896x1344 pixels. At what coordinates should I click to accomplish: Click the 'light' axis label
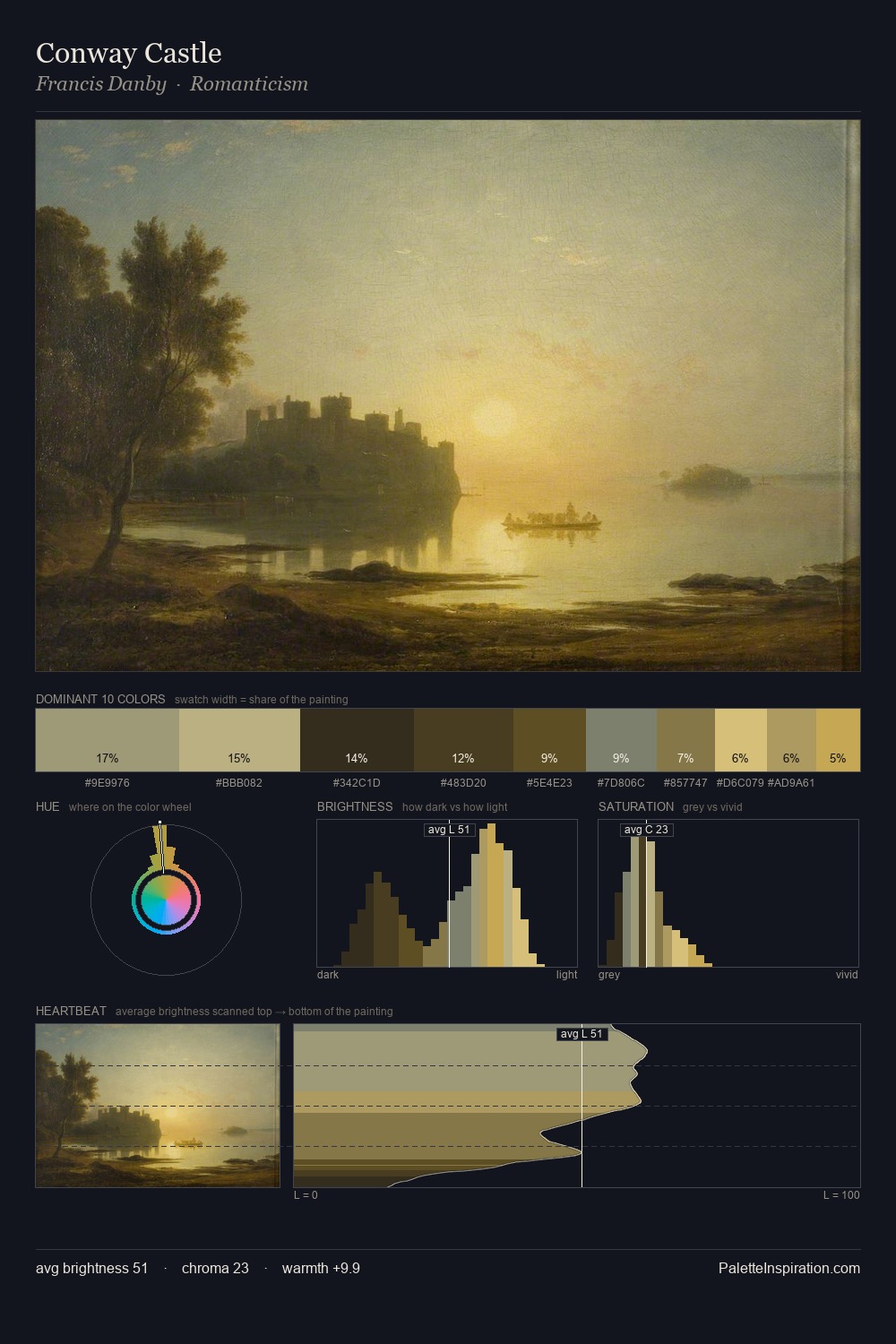coord(566,975)
